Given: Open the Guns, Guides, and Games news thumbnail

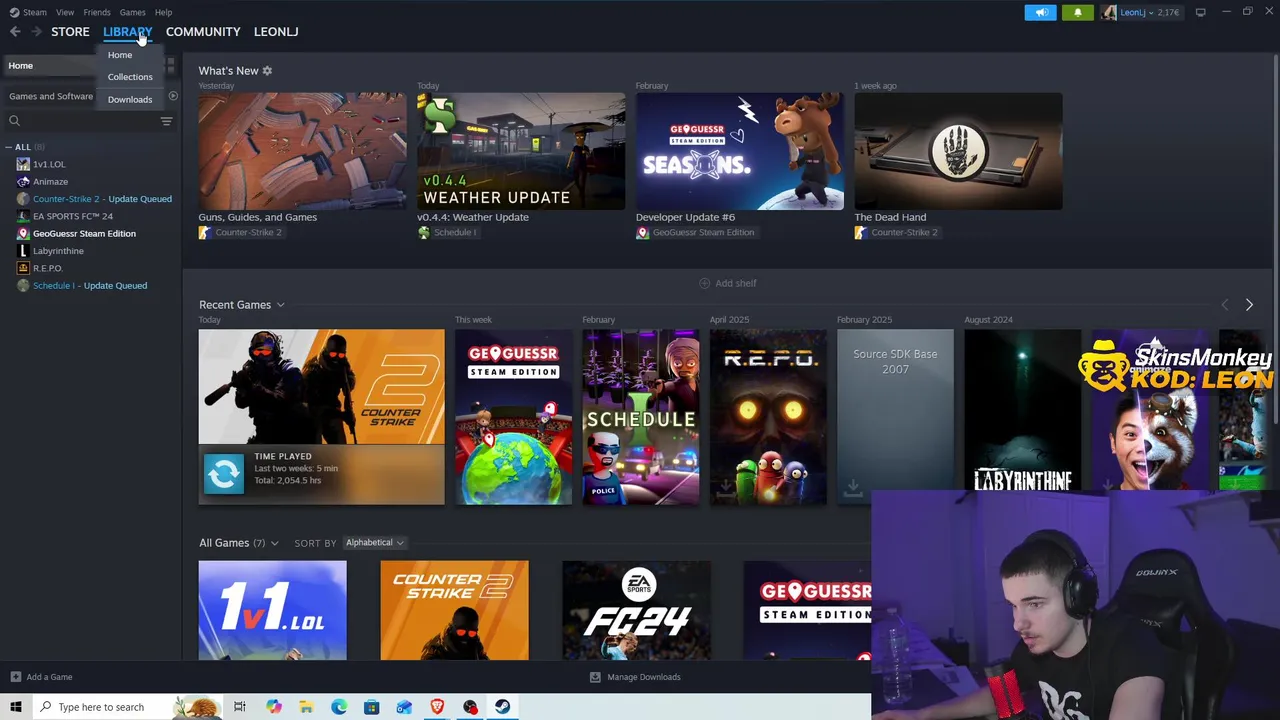Looking at the screenshot, I should coord(302,151).
